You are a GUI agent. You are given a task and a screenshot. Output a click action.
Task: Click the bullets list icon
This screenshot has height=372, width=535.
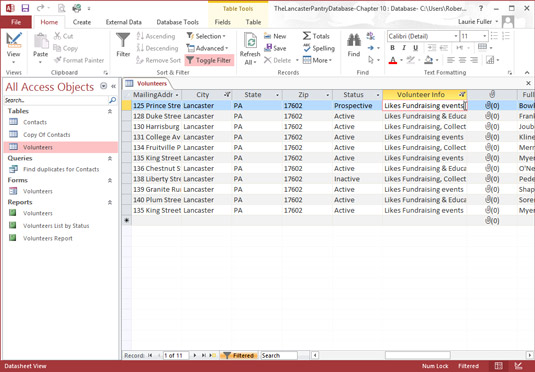click(494, 36)
